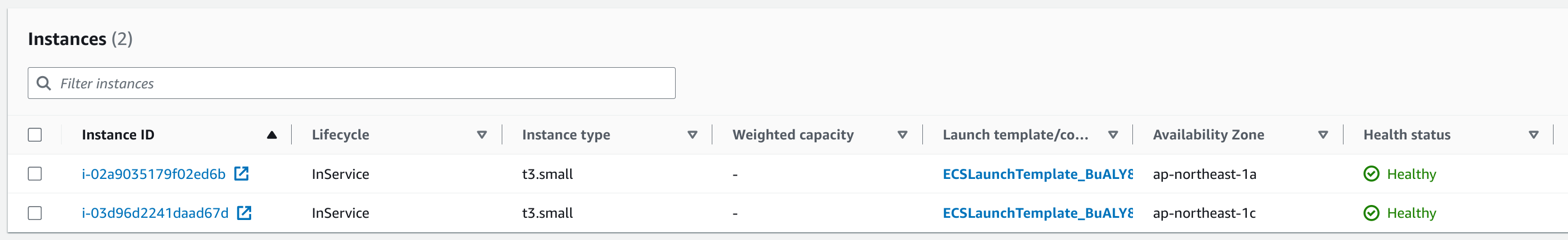
Task: Open instance i-02a9035179f02ed6b link
Action: click(153, 173)
